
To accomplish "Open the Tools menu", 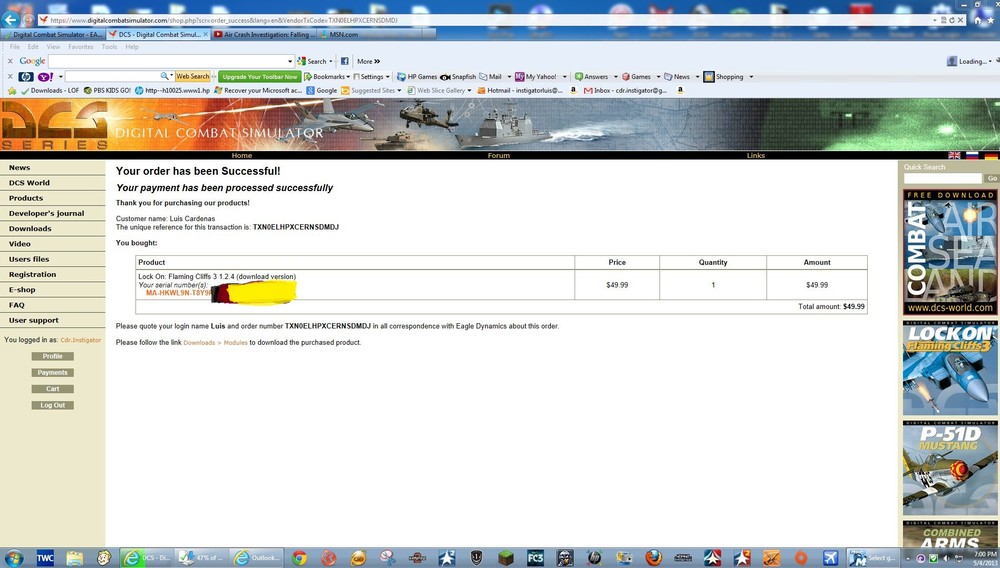I will 109,47.
